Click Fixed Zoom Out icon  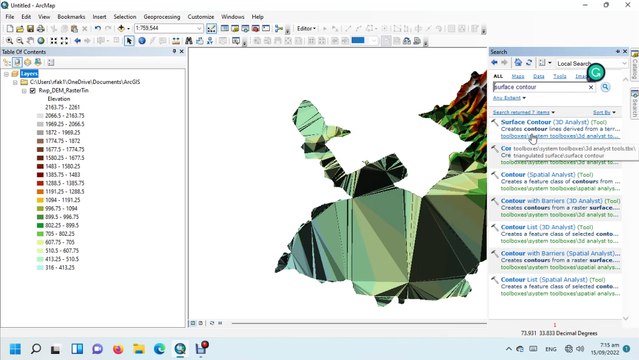(64, 41)
